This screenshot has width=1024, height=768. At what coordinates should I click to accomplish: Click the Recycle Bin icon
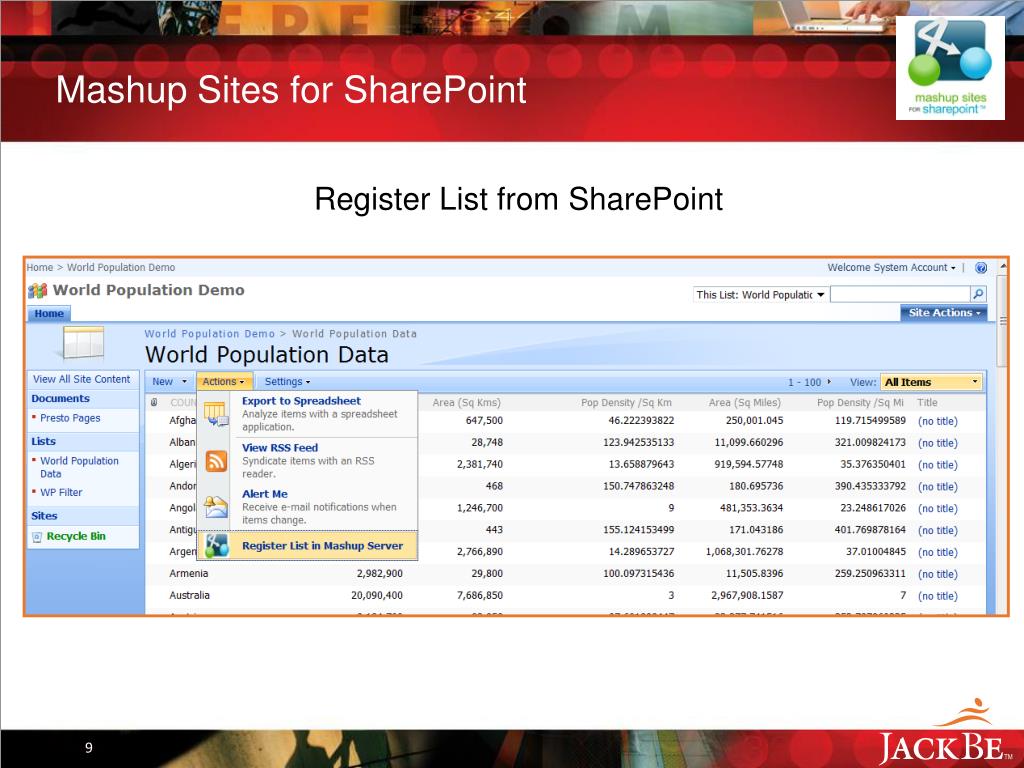(x=37, y=537)
